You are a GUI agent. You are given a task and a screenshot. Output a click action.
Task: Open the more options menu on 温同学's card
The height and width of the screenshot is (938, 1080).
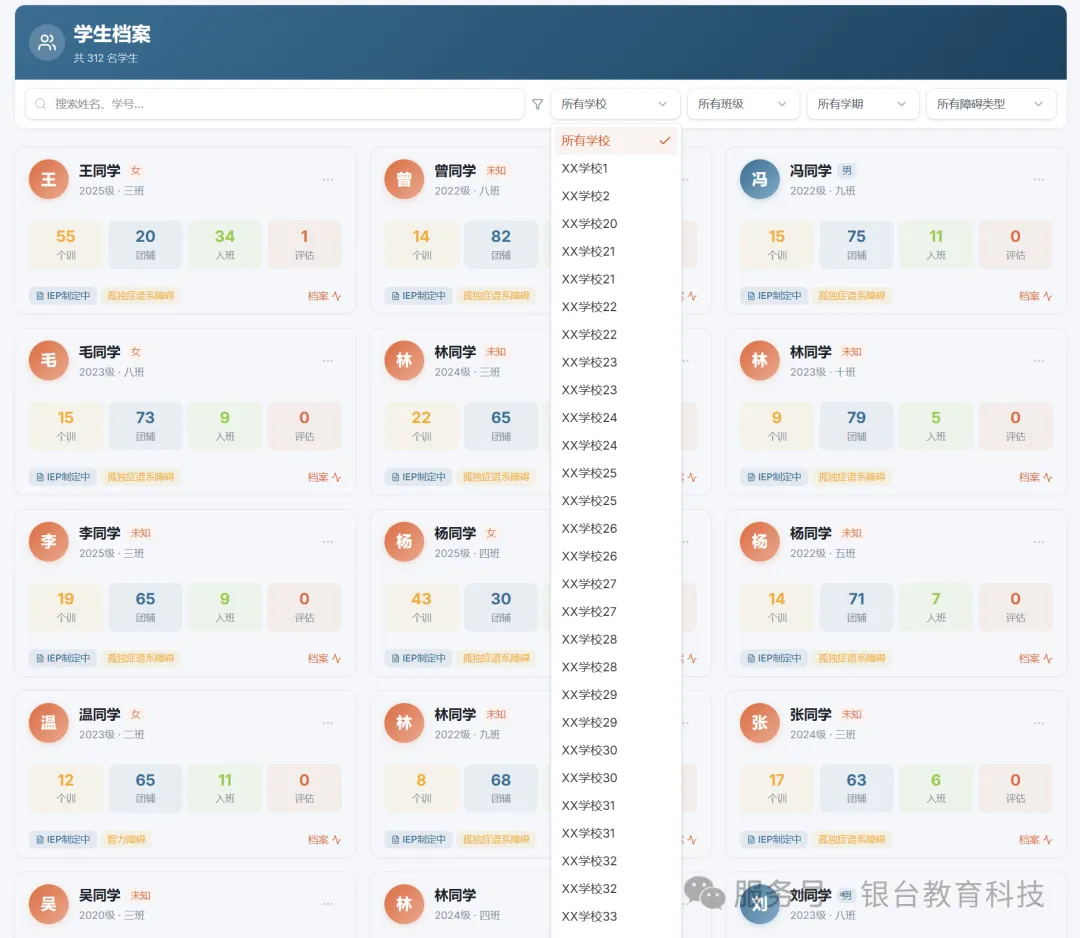click(x=328, y=723)
